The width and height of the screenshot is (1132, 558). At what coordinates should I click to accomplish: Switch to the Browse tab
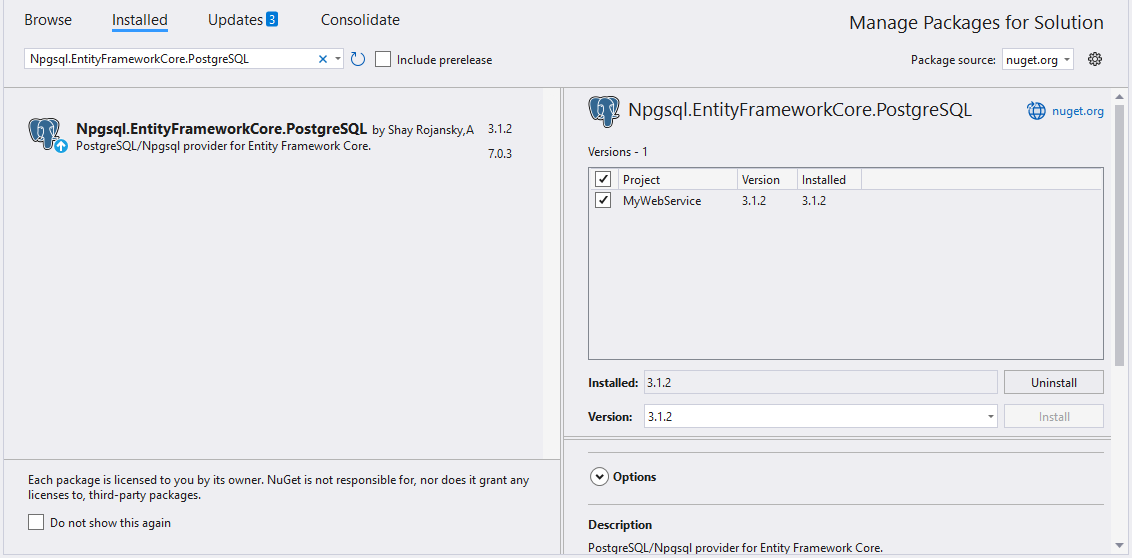pos(48,20)
